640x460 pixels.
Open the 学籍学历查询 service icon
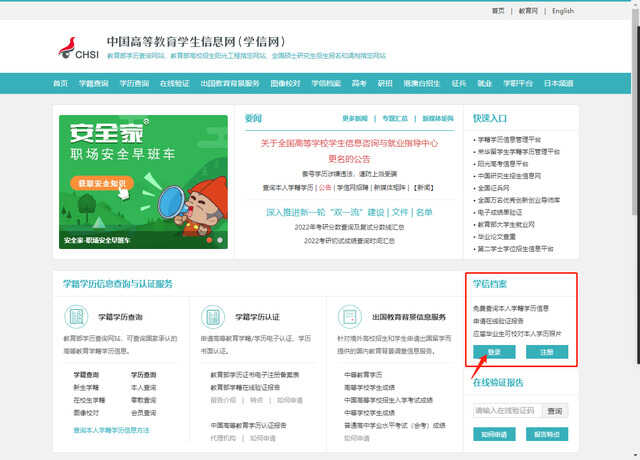click(x=76, y=317)
